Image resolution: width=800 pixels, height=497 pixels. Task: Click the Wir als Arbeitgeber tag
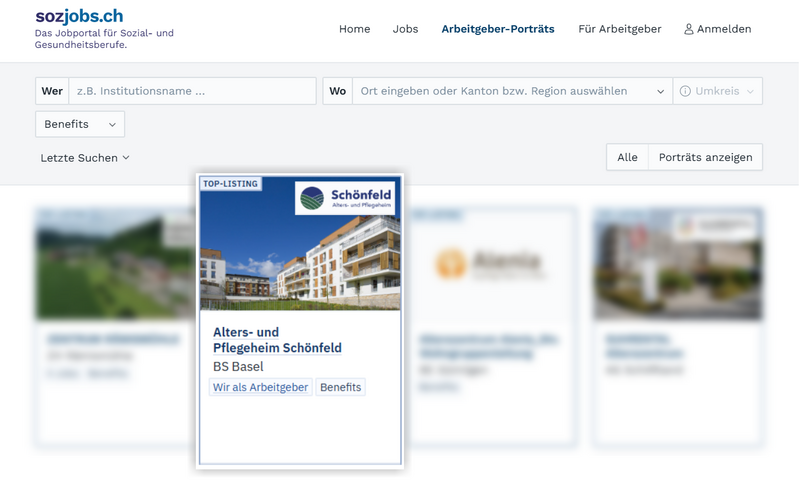(x=260, y=387)
